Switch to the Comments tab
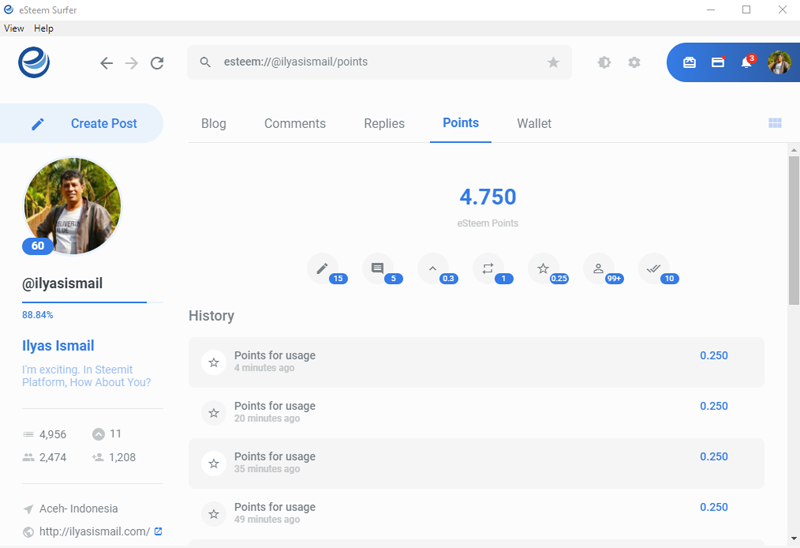The height and width of the screenshot is (548, 800). tap(295, 123)
